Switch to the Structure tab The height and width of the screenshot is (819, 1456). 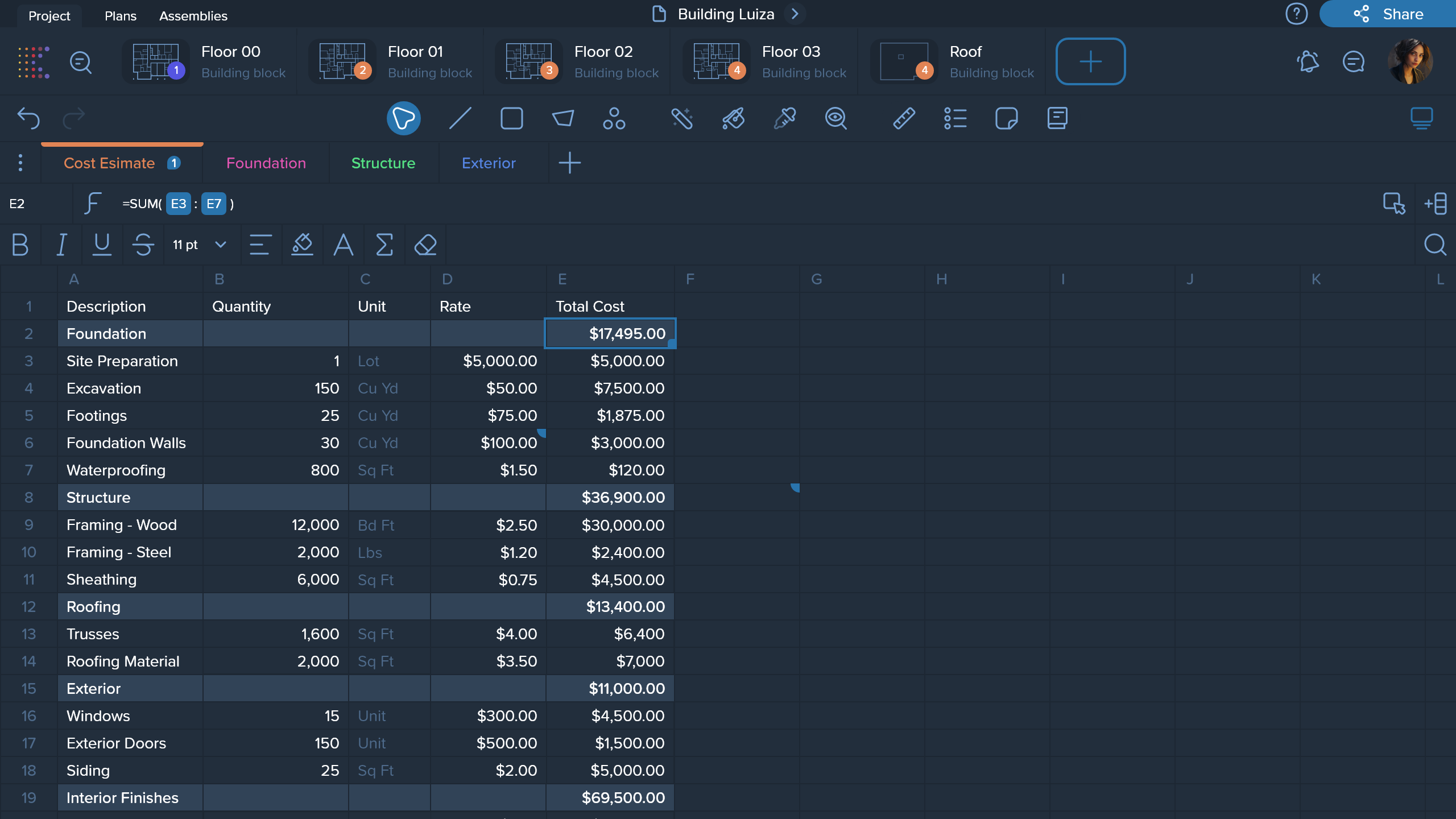pyautogui.click(x=383, y=163)
